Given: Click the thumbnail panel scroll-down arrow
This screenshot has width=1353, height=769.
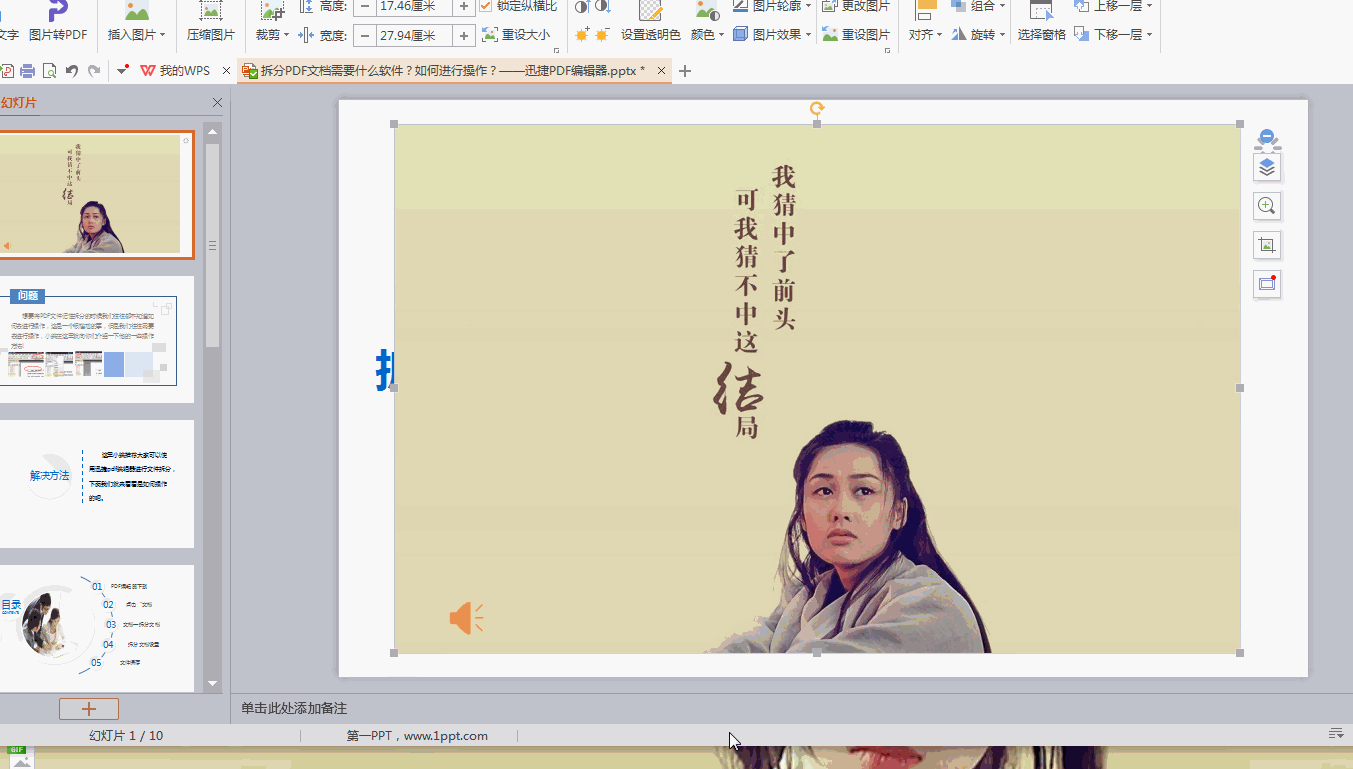Looking at the screenshot, I should tap(212, 684).
